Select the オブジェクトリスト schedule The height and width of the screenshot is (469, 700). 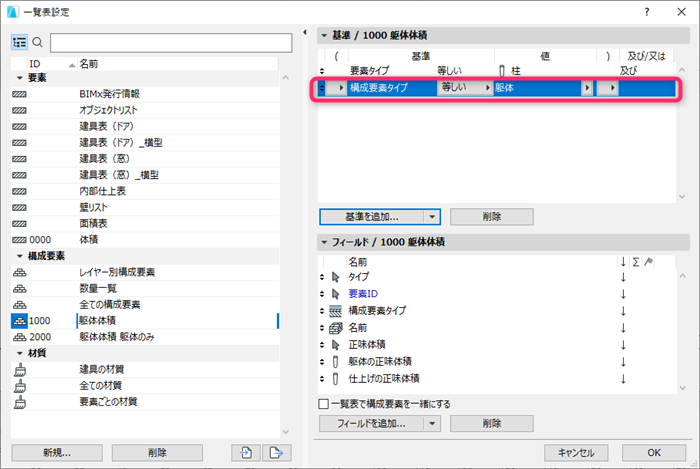click(145, 110)
